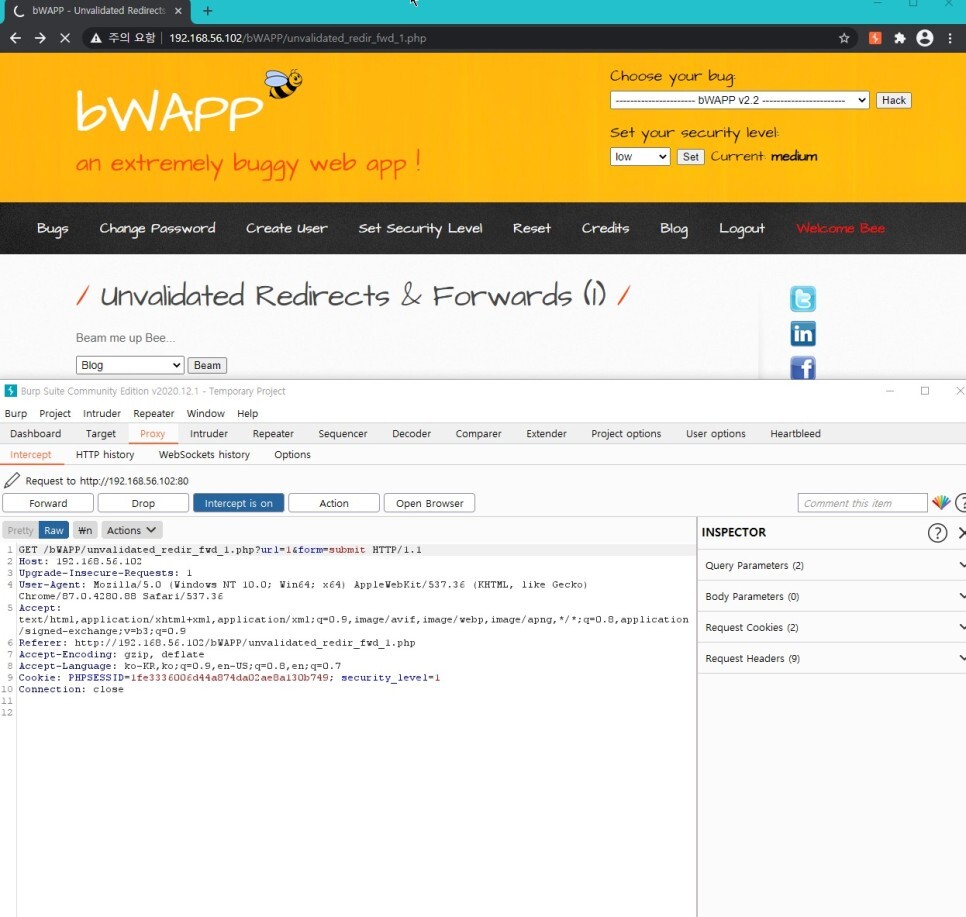Click the Beam button

click(207, 365)
